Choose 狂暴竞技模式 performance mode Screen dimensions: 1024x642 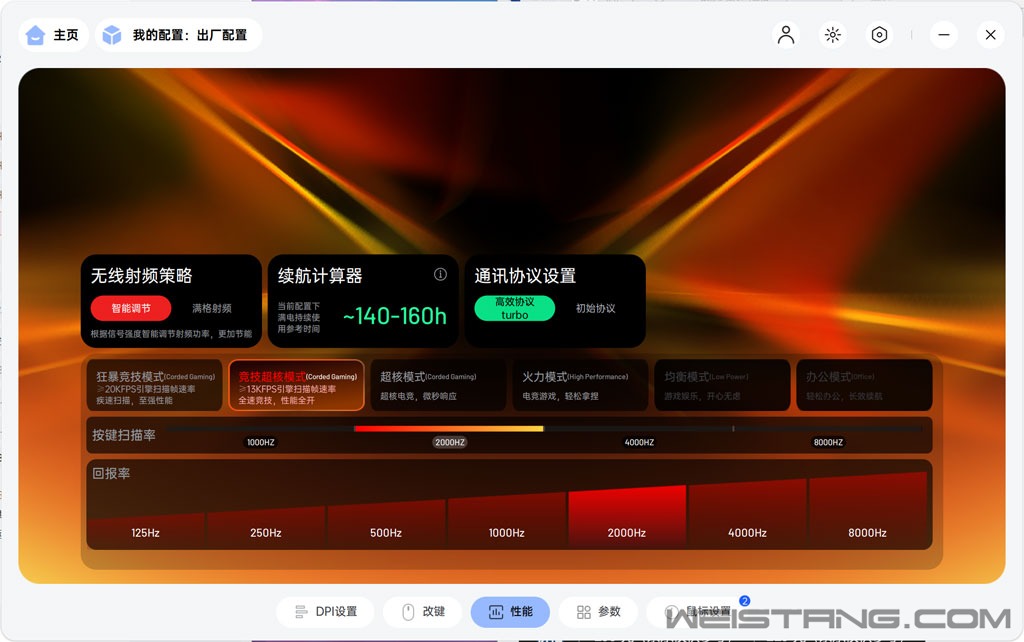155,386
